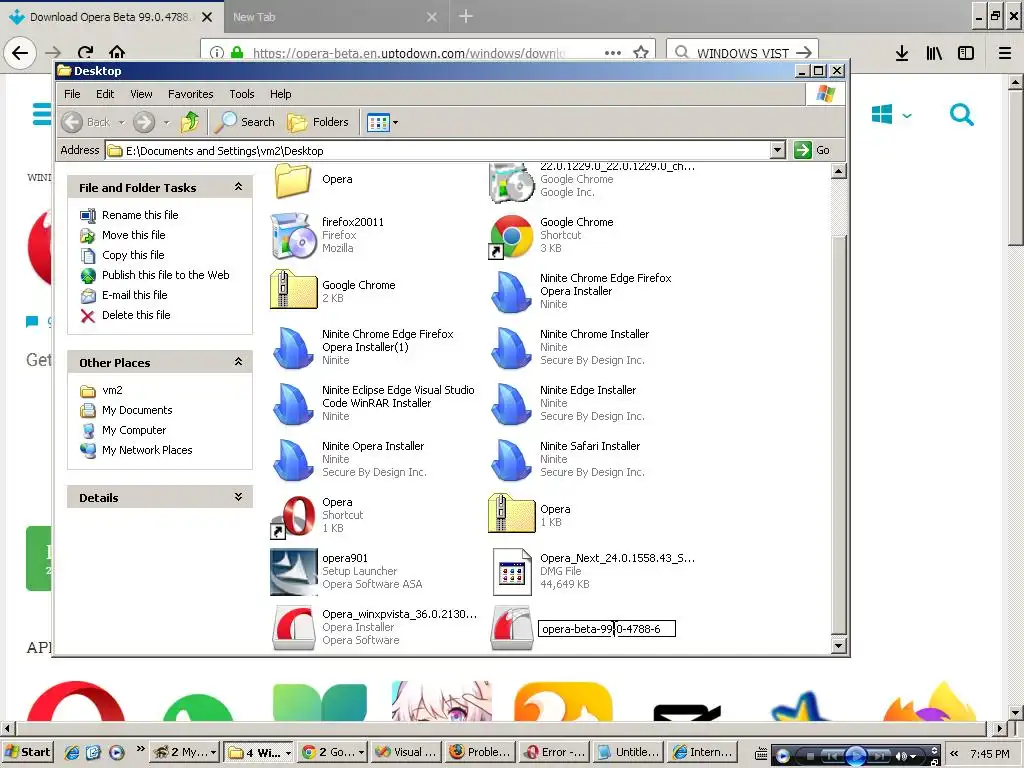Open the Address bar dropdown
Viewport: 1024px width, 768px height.
(x=777, y=150)
